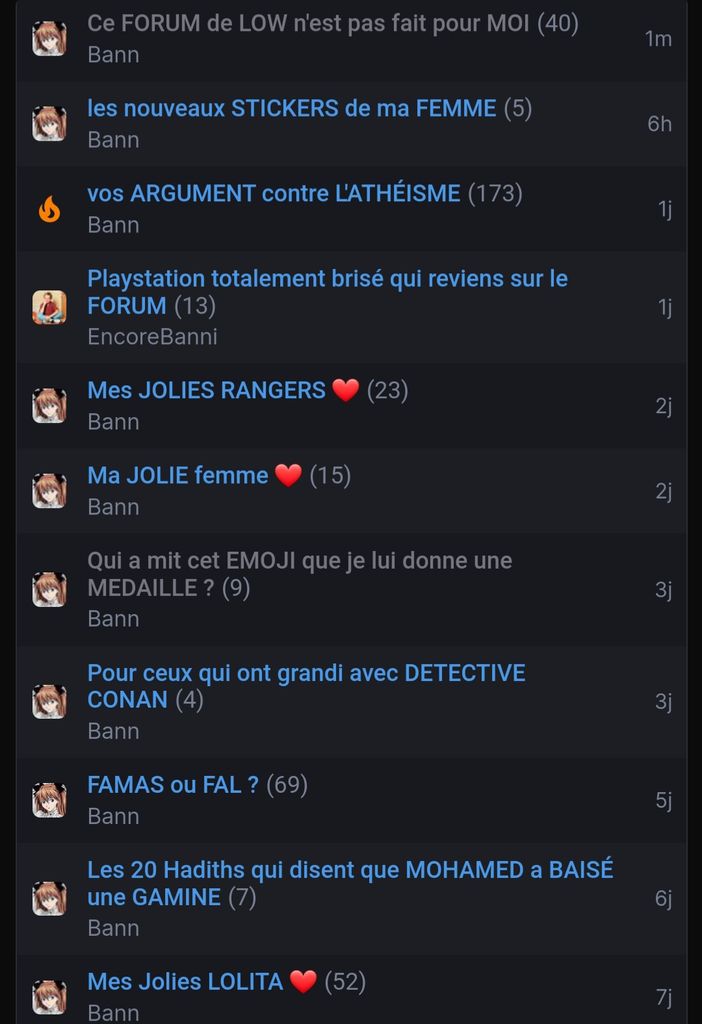This screenshot has height=1024, width=702.
Task: Click avatar next to 'les nouveaux STICKERS' topic
Action: click(50, 123)
